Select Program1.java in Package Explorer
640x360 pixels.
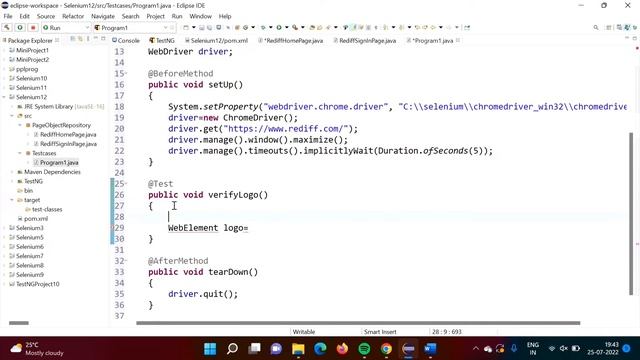[x=56, y=162]
